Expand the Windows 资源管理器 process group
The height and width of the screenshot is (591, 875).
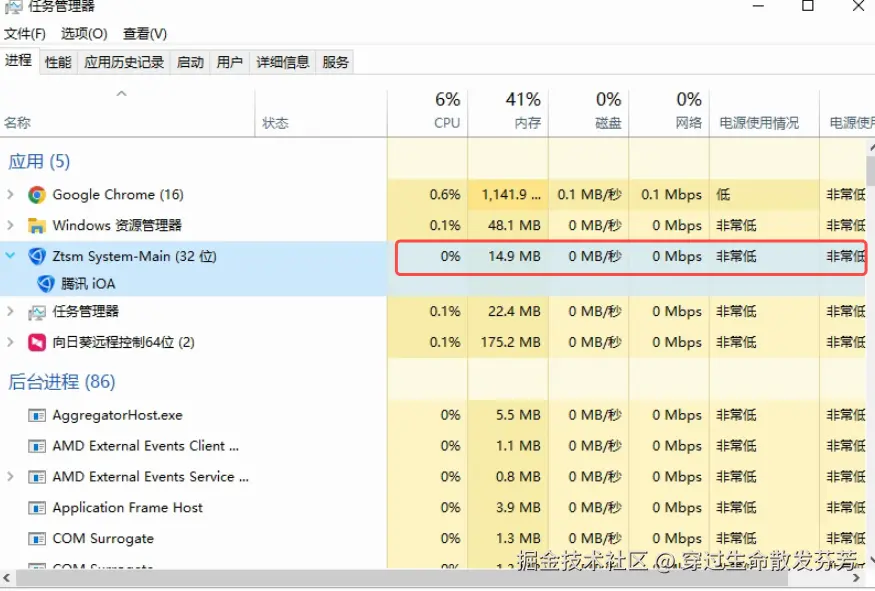tap(11, 225)
